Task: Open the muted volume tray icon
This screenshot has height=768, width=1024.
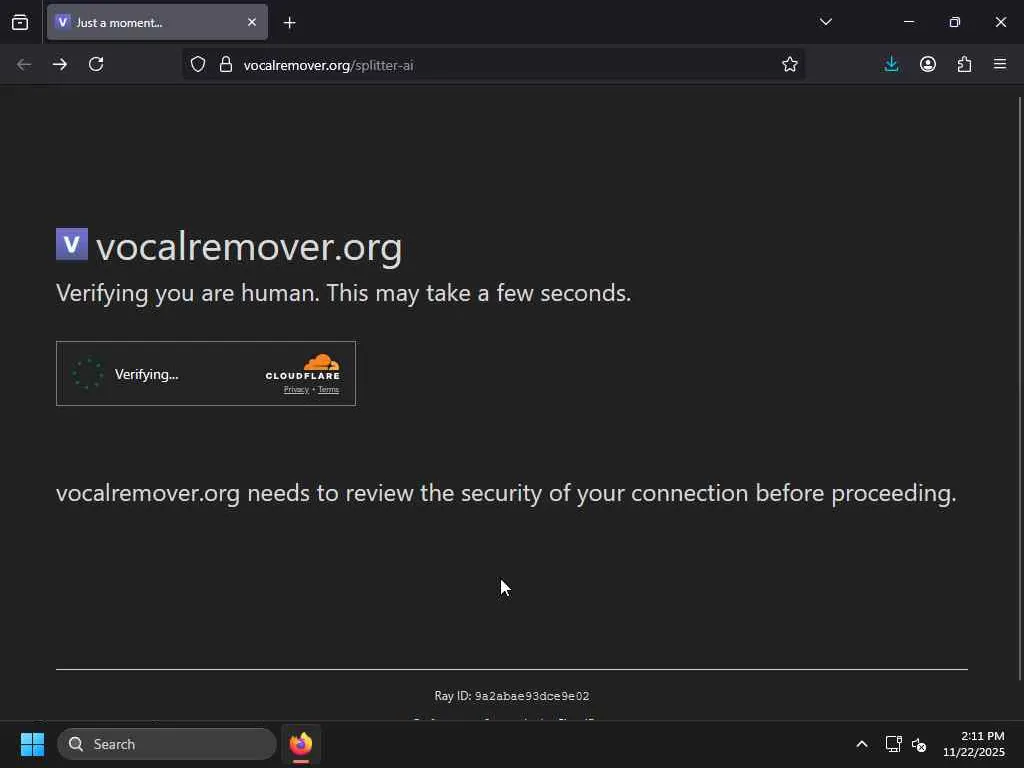Action: point(919,744)
